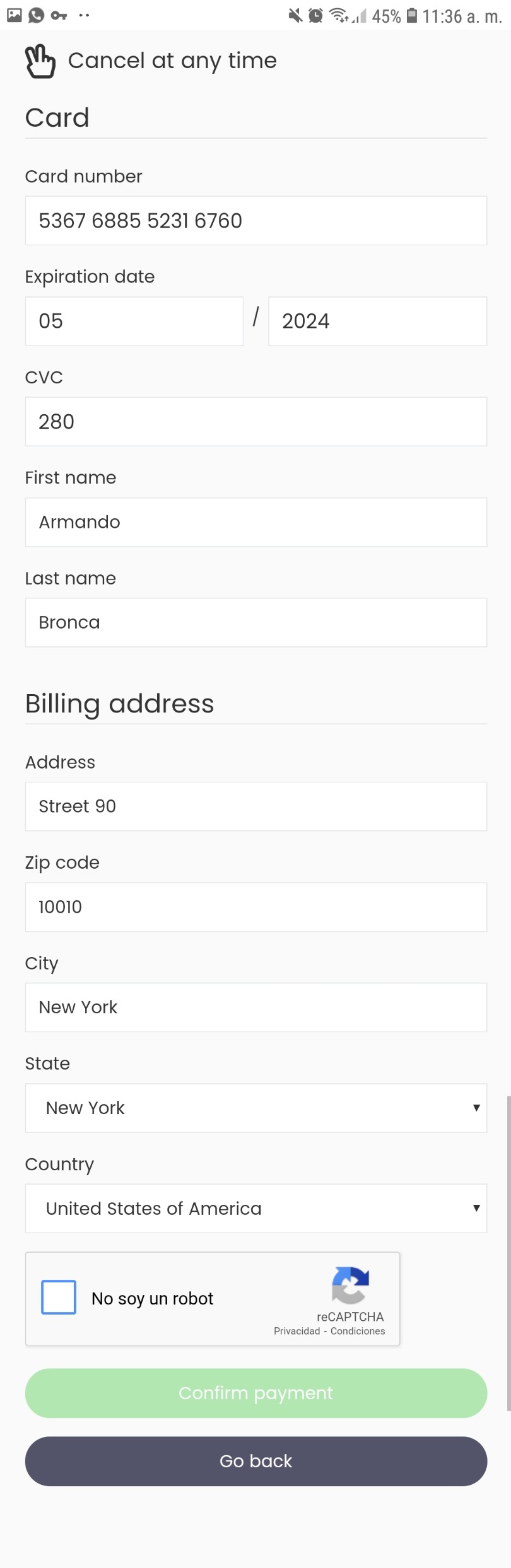This screenshot has height=1568, width=511.
Task: Focus the Card number field
Action: click(255, 221)
